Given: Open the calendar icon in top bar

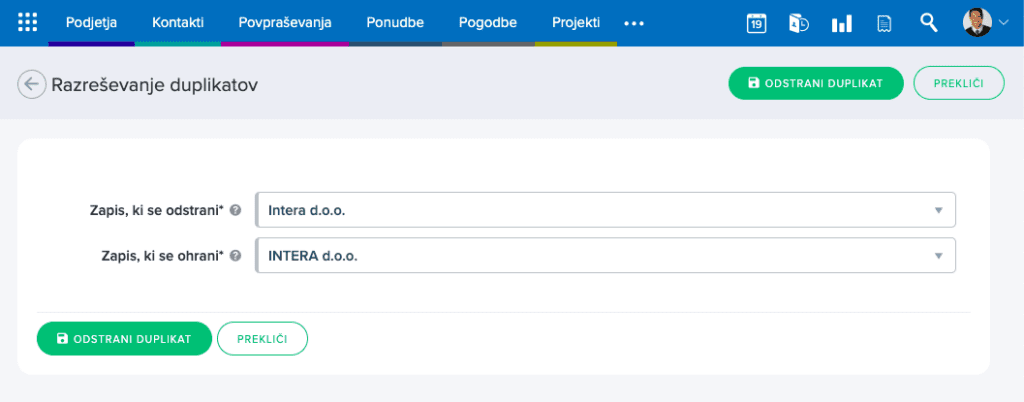Looking at the screenshot, I should point(756,23).
